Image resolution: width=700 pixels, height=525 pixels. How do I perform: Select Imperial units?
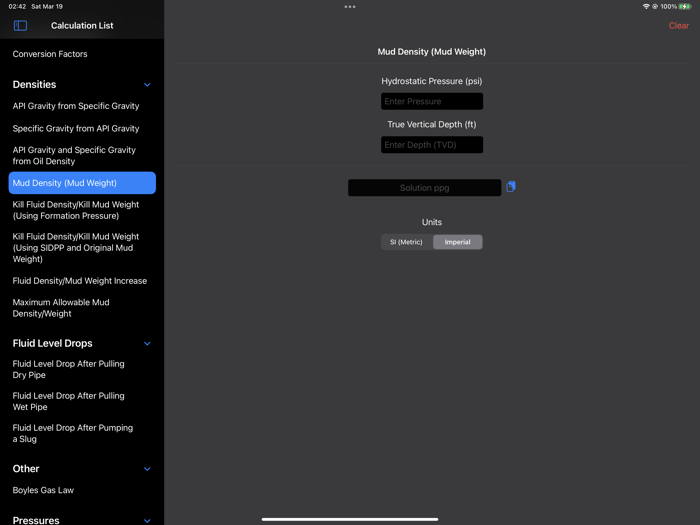pos(458,242)
